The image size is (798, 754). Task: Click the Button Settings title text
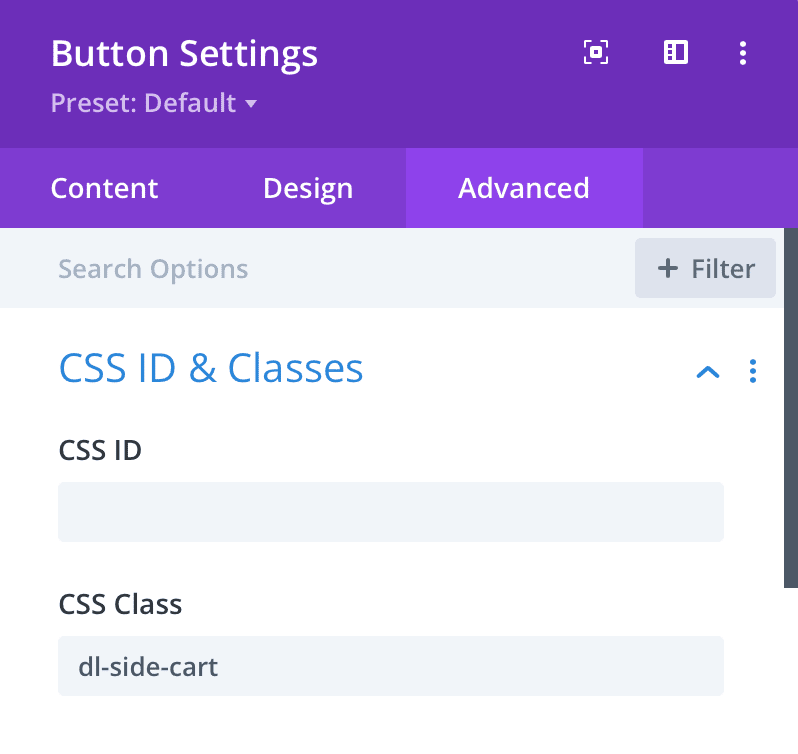(184, 54)
